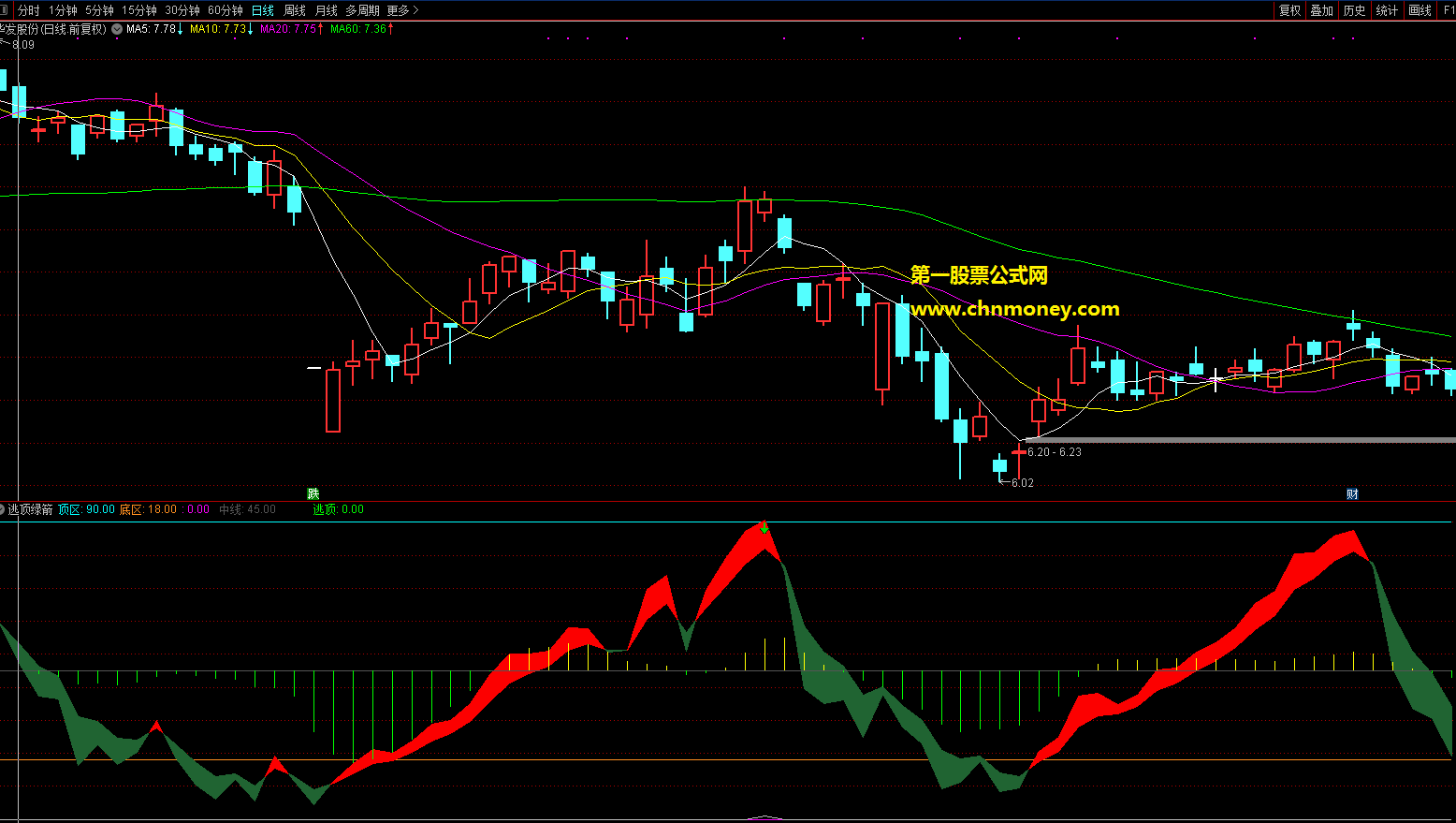Select the 15分钟 period tab
The height and width of the screenshot is (823, 1456).
(139, 10)
